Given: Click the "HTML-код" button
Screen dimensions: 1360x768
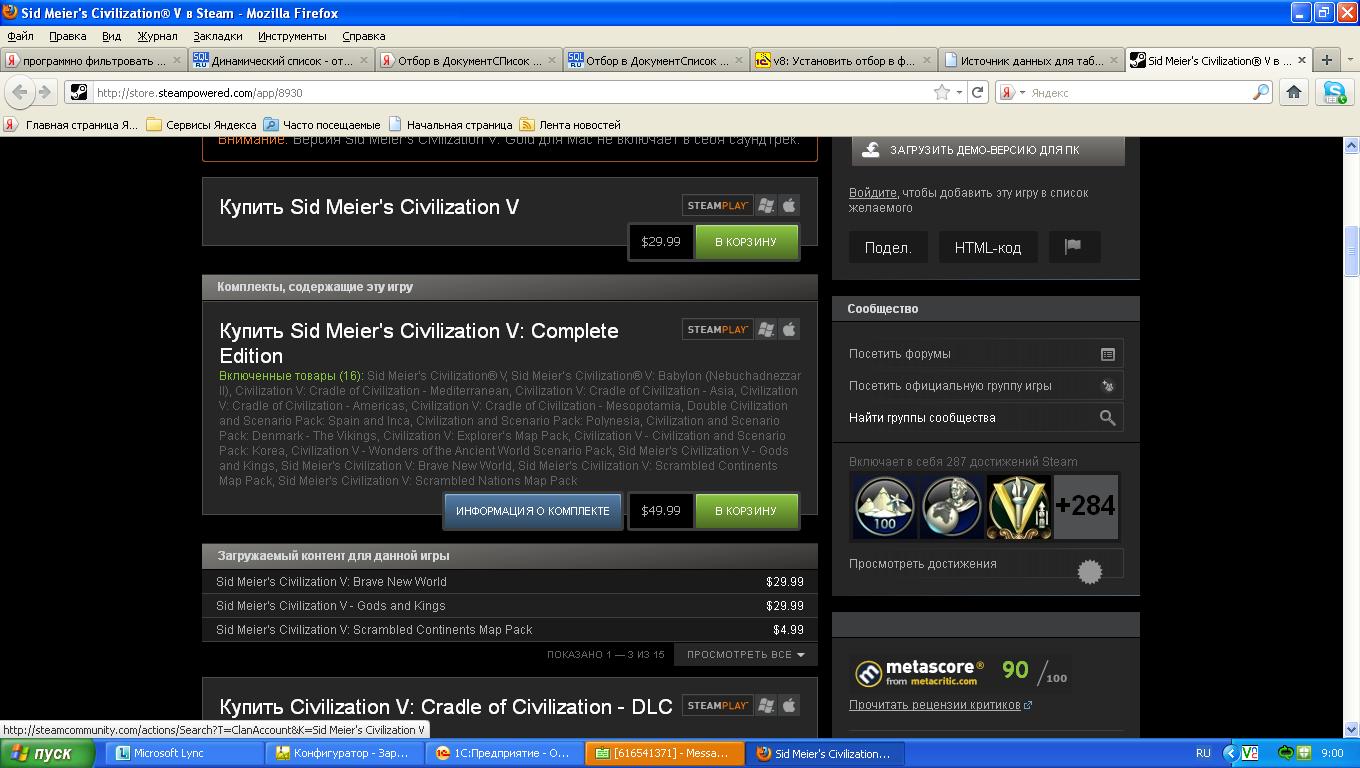Looking at the screenshot, I should coord(988,247).
